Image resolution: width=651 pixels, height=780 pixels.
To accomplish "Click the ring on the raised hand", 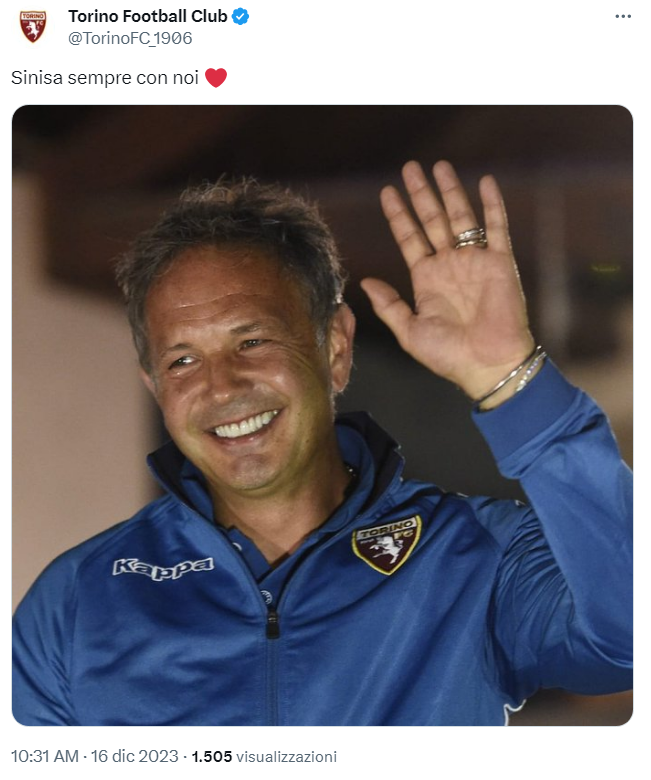I will pyautogui.click(x=470, y=238).
